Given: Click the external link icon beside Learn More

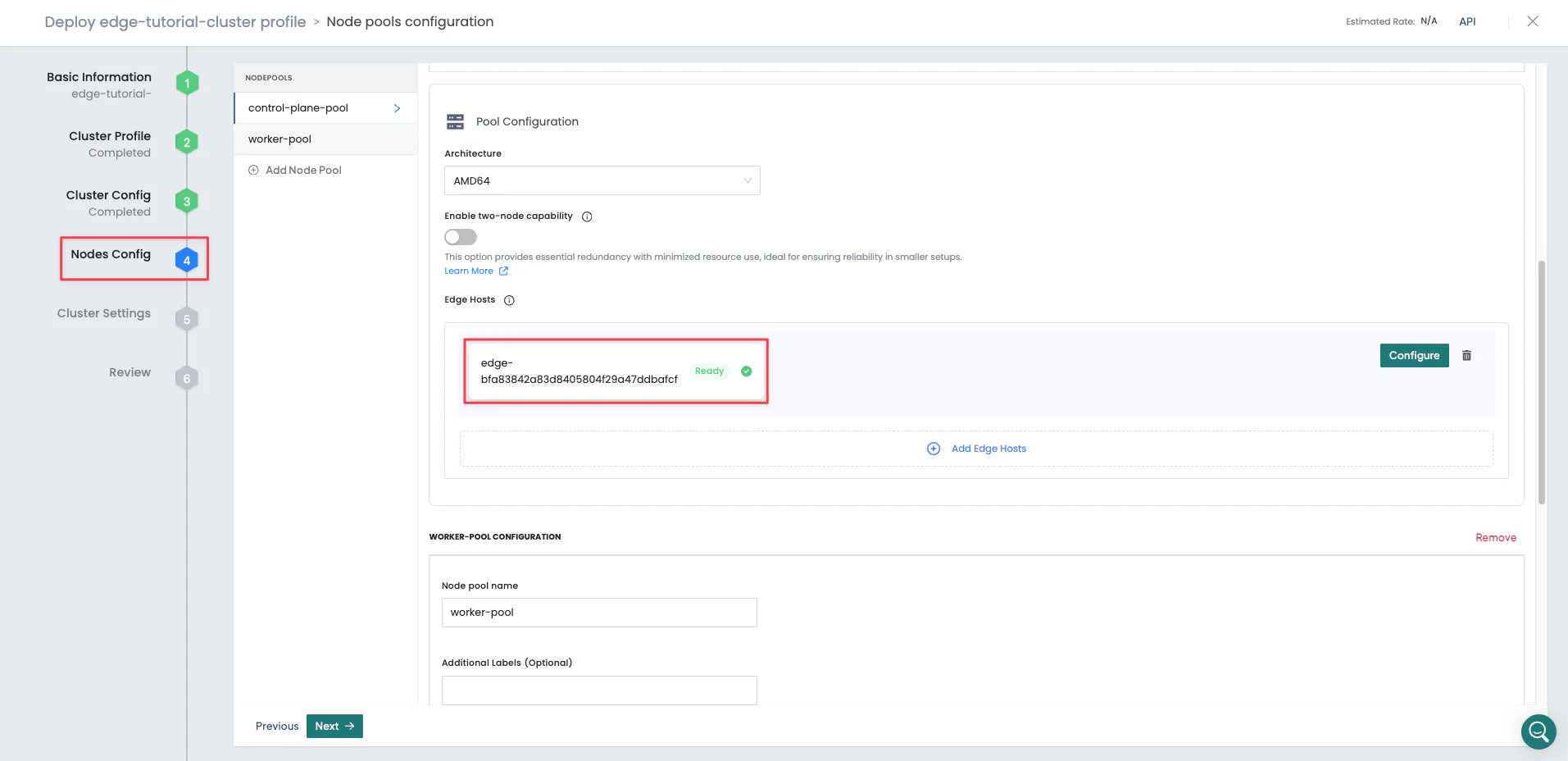Looking at the screenshot, I should [x=502, y=271].
